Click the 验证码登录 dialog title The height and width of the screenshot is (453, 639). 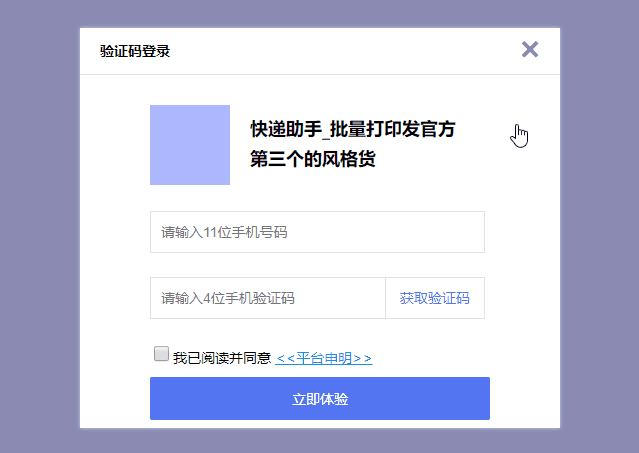[x=135, y=51]
